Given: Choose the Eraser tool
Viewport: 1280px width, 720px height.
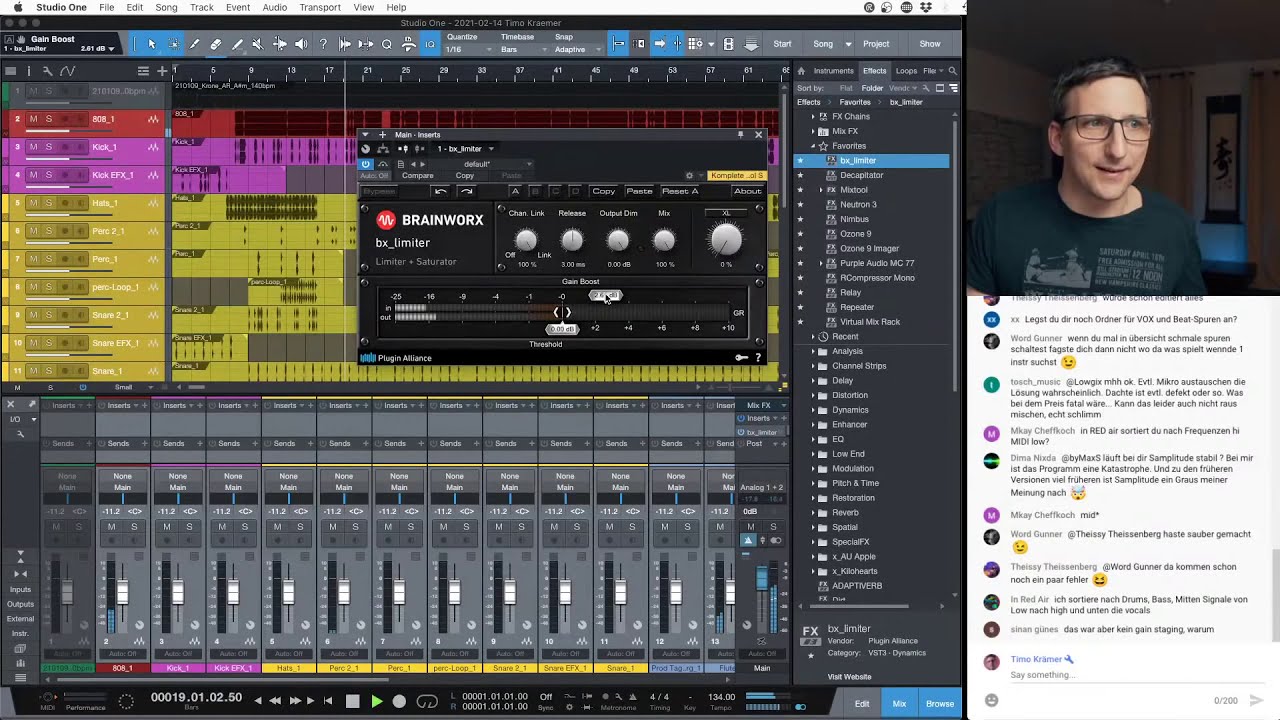Looking at the screenshot, I should click(215, 44).
